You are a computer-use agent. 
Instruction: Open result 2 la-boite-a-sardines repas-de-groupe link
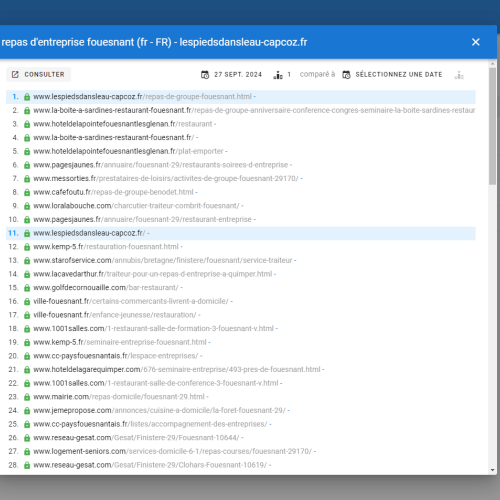click(254, 110)
